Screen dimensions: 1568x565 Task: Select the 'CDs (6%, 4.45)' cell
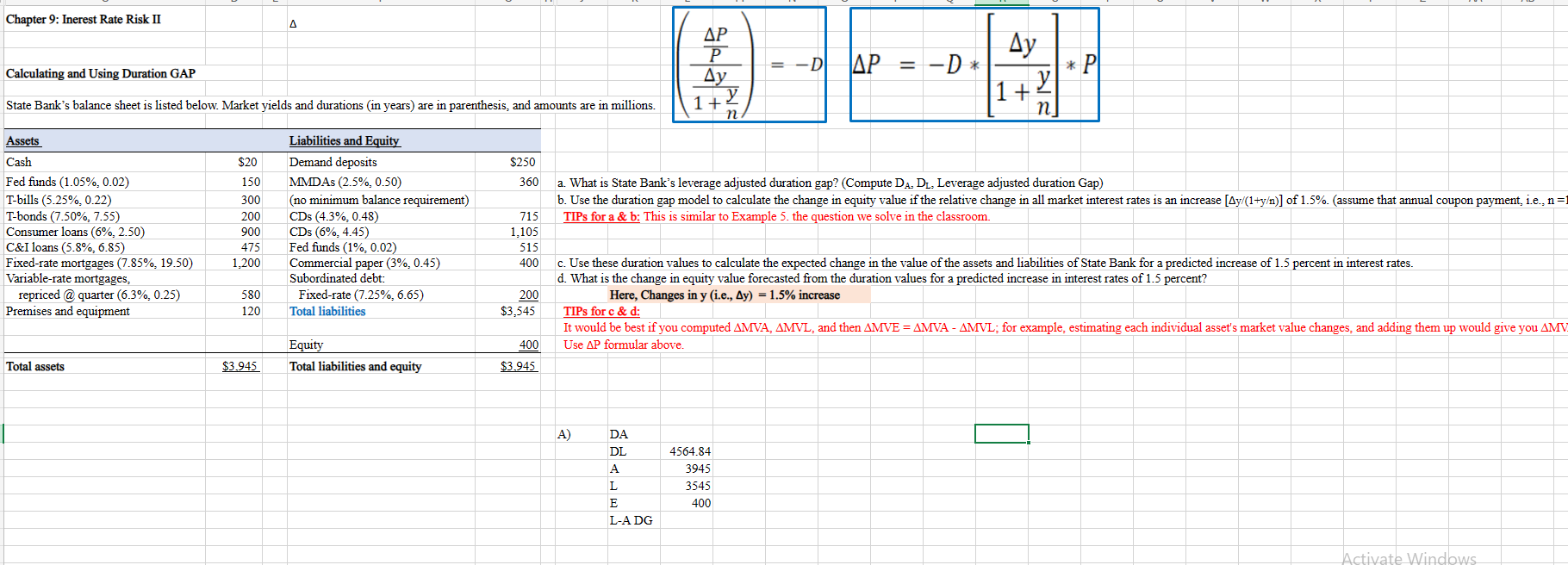[x=329, y=232]
